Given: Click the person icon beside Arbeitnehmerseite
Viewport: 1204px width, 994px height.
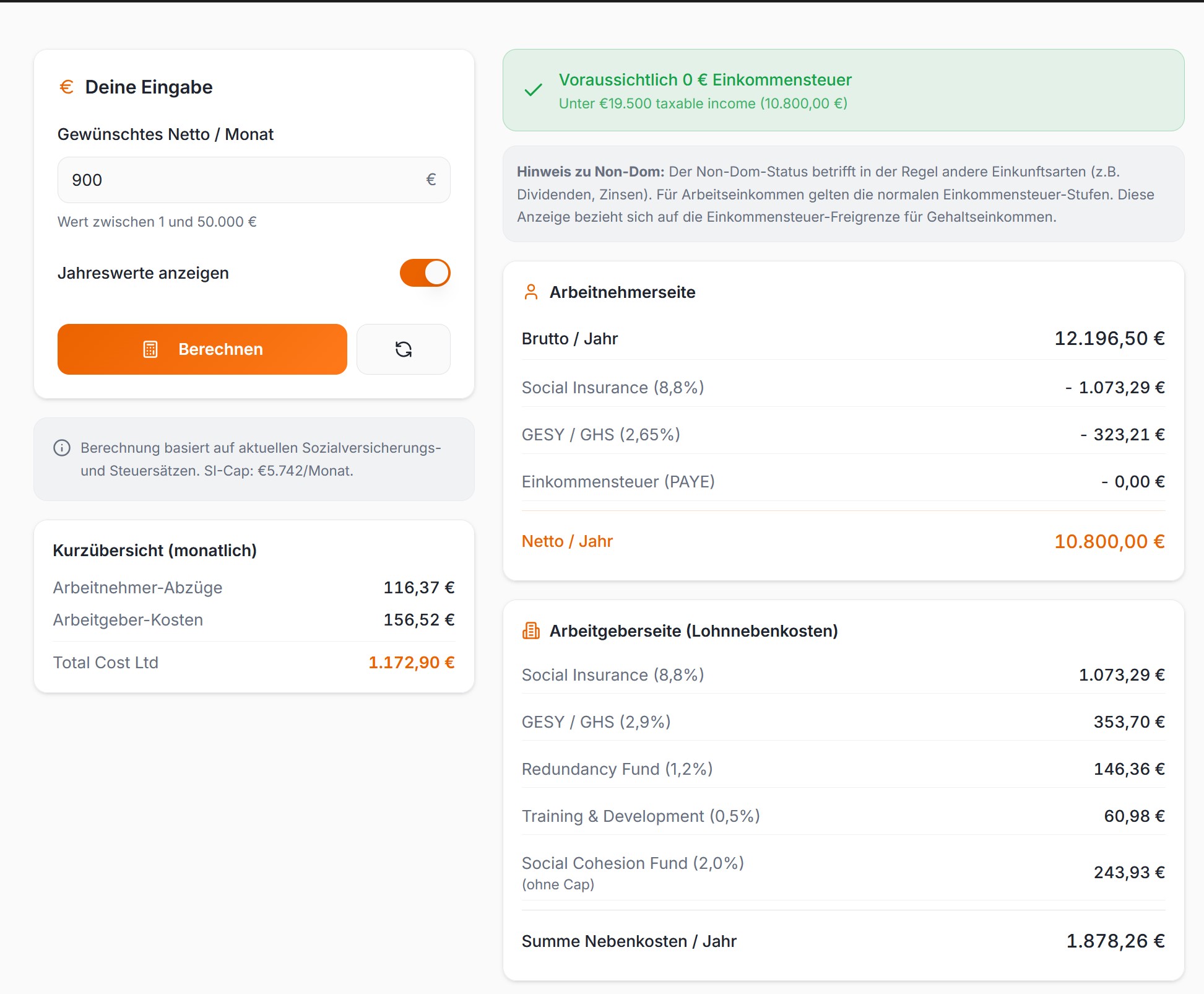Looking at the screenshot, I should (x=531, y=292).
